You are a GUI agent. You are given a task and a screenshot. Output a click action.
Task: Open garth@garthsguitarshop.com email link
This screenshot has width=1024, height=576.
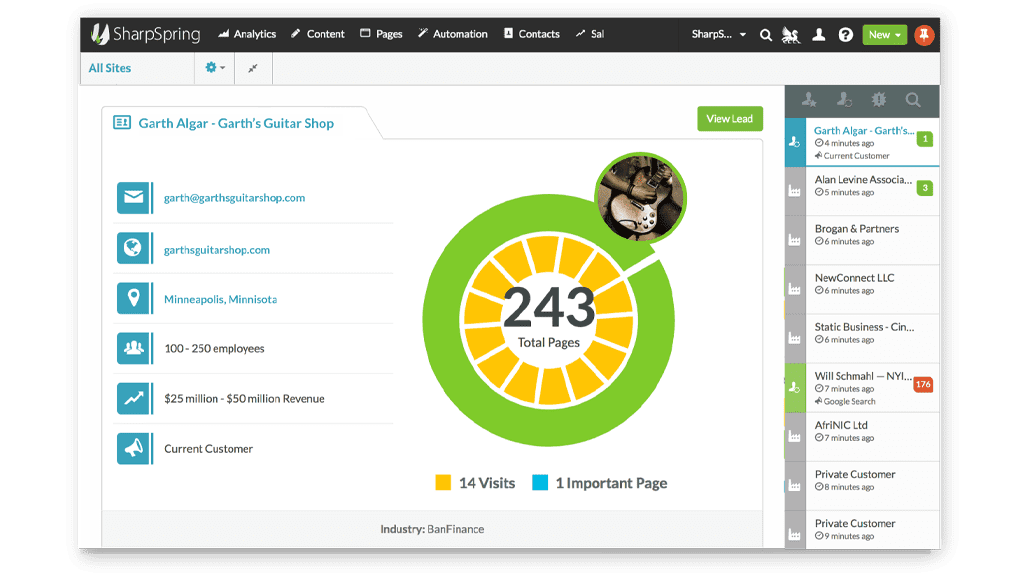[234, 198]
